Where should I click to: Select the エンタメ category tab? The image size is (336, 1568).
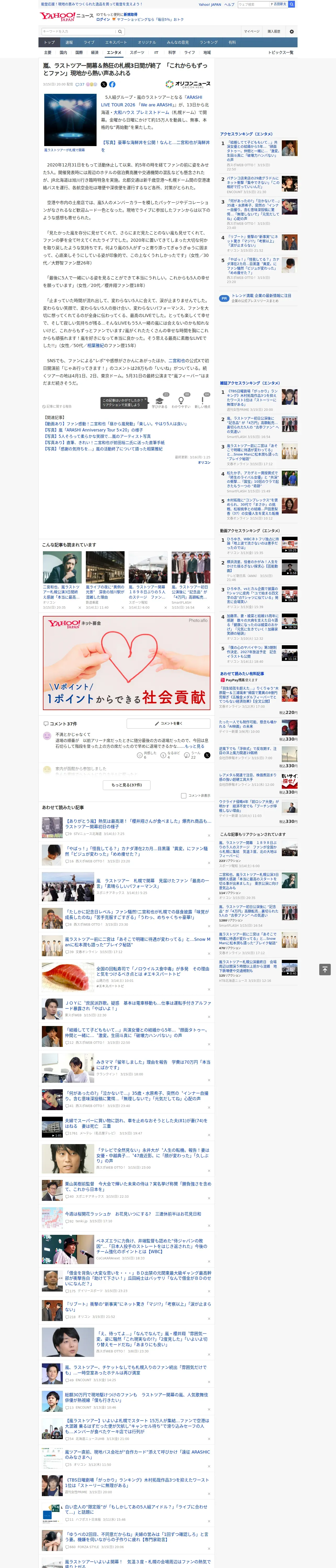[114, 52]
